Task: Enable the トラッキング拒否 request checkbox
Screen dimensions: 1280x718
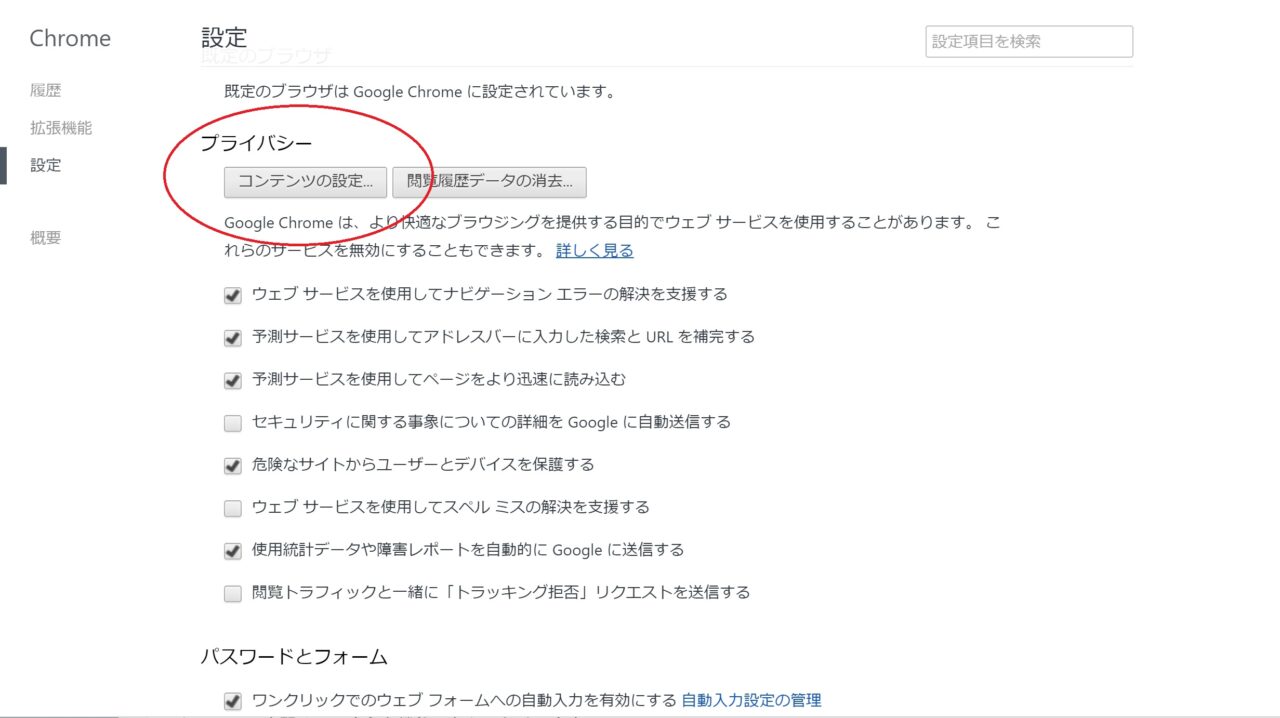Action: pos(233,593)
